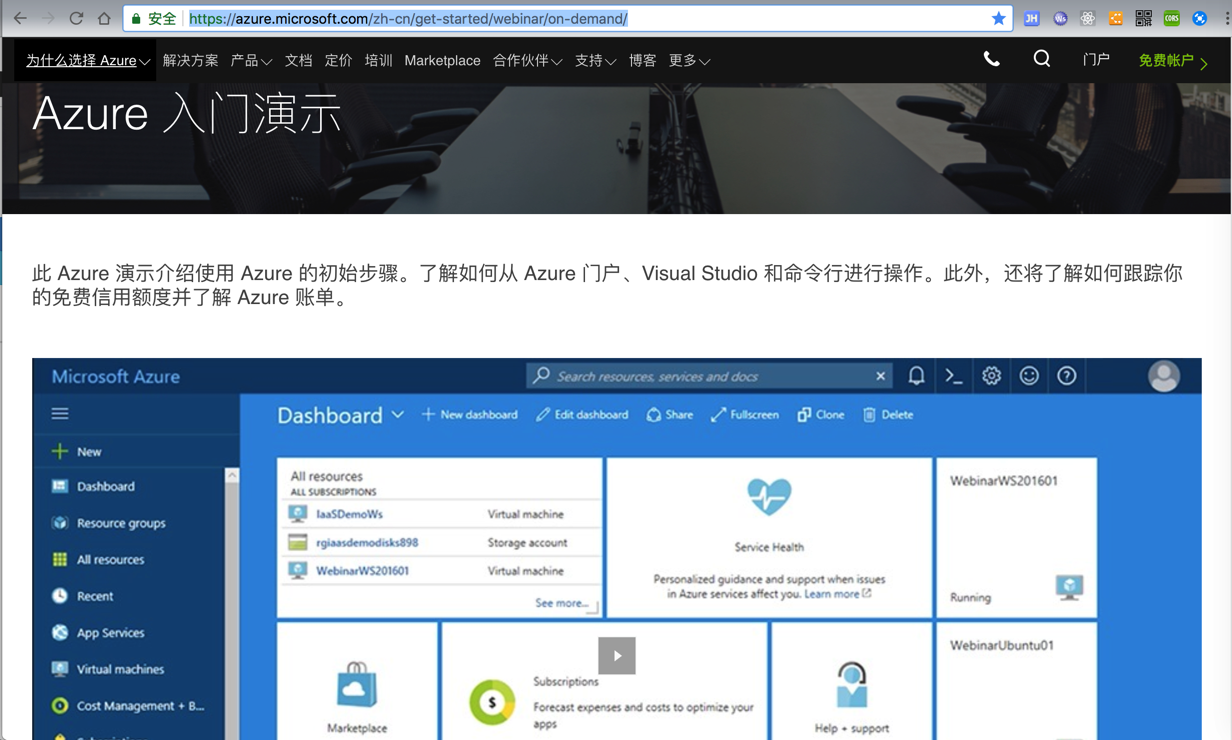Click Share dashboard button
The width and height of the screenshot is (1232, 740).
click(x=670, y=415)
